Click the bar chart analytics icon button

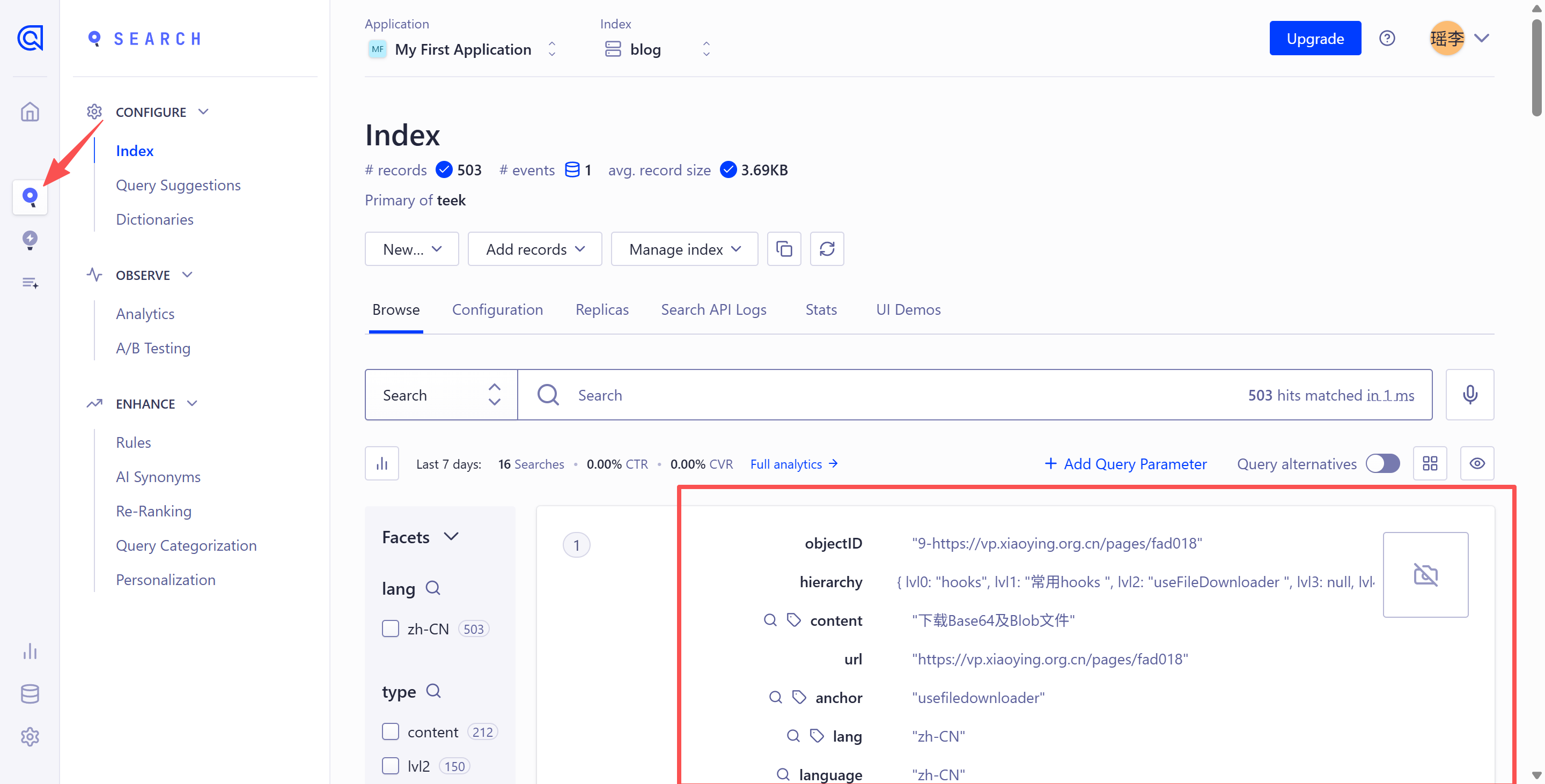point(382,463)
